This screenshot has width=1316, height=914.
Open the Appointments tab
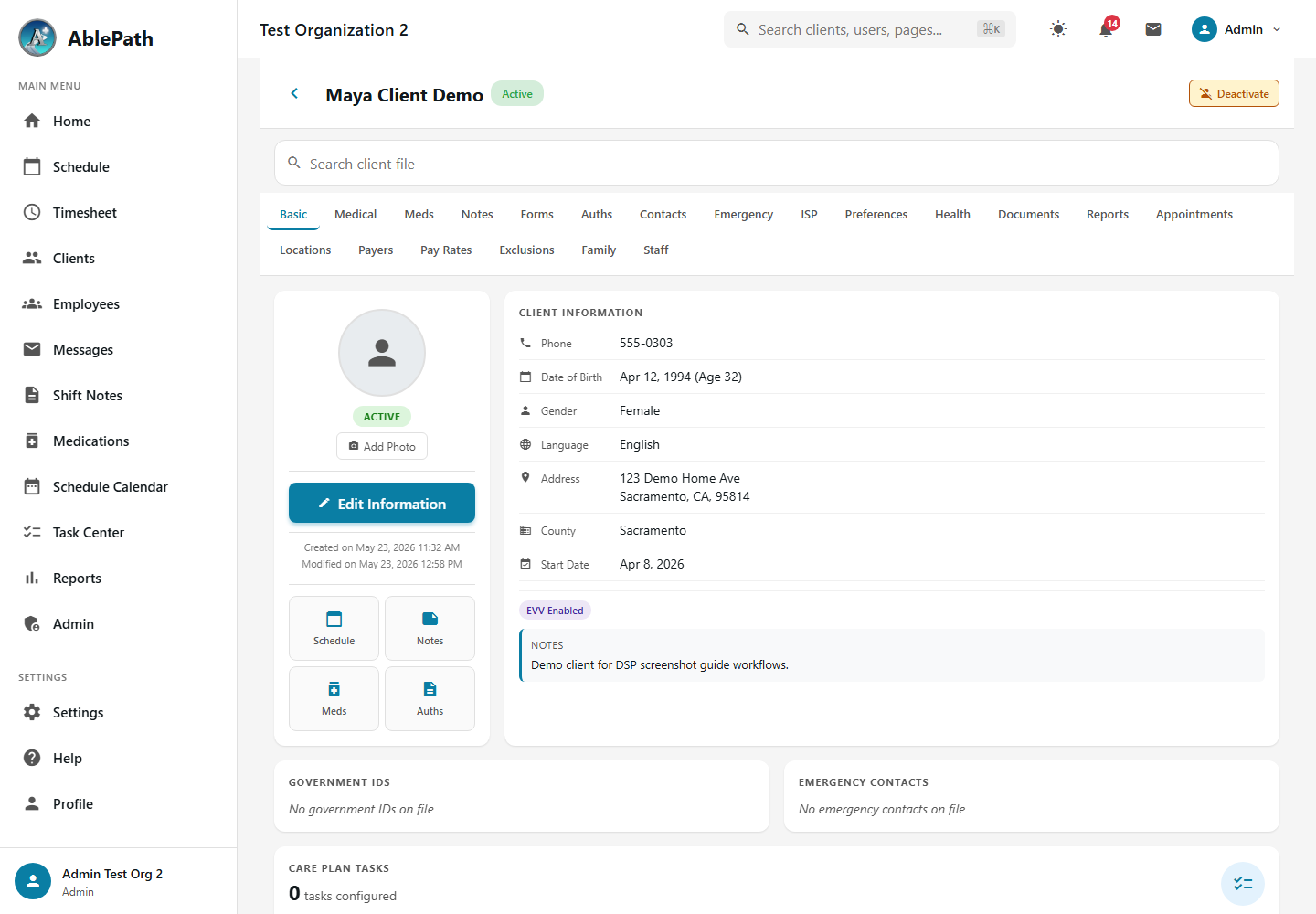pos(1194,214)
